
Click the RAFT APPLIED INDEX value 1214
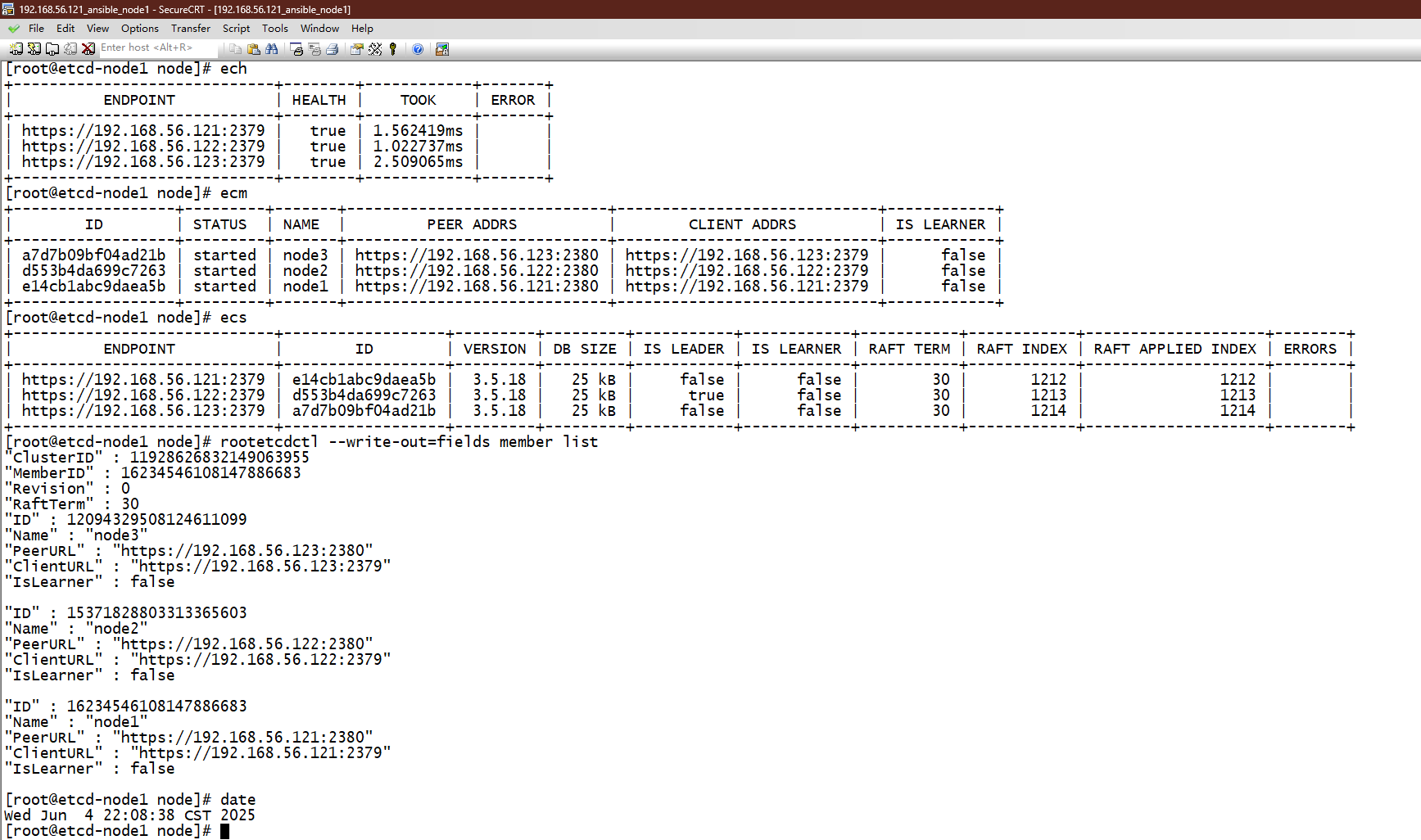pyautogui.click(x=1238, y=411)
